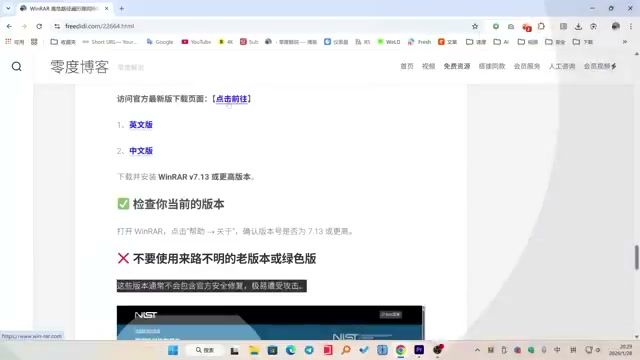Open the 中文版 download link
The image size is (640, 360).
coord(141,151)
